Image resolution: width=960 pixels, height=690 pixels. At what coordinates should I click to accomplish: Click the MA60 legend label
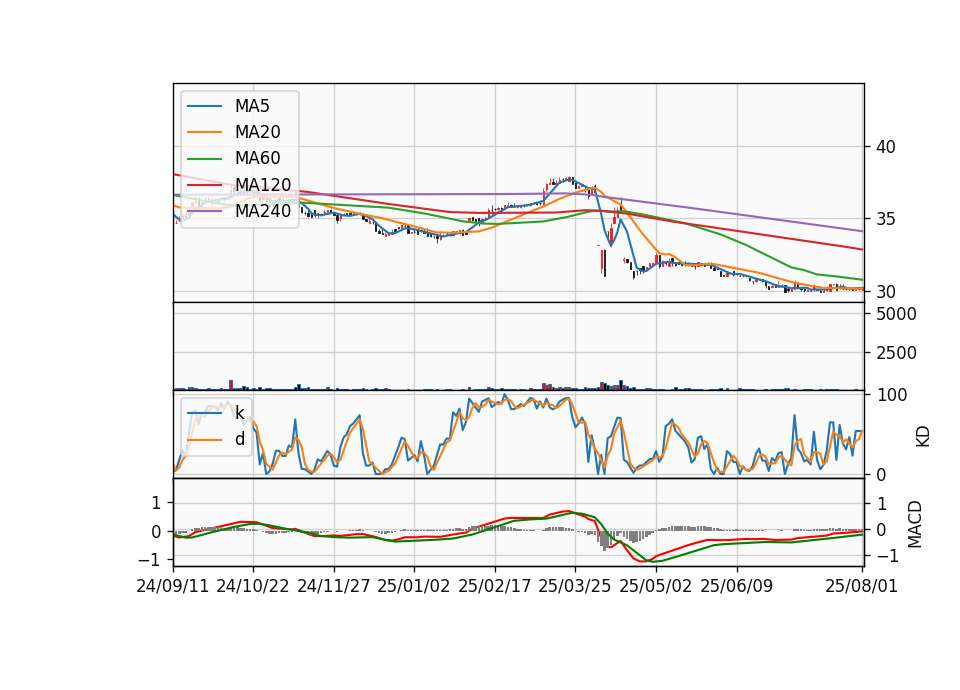257,159
